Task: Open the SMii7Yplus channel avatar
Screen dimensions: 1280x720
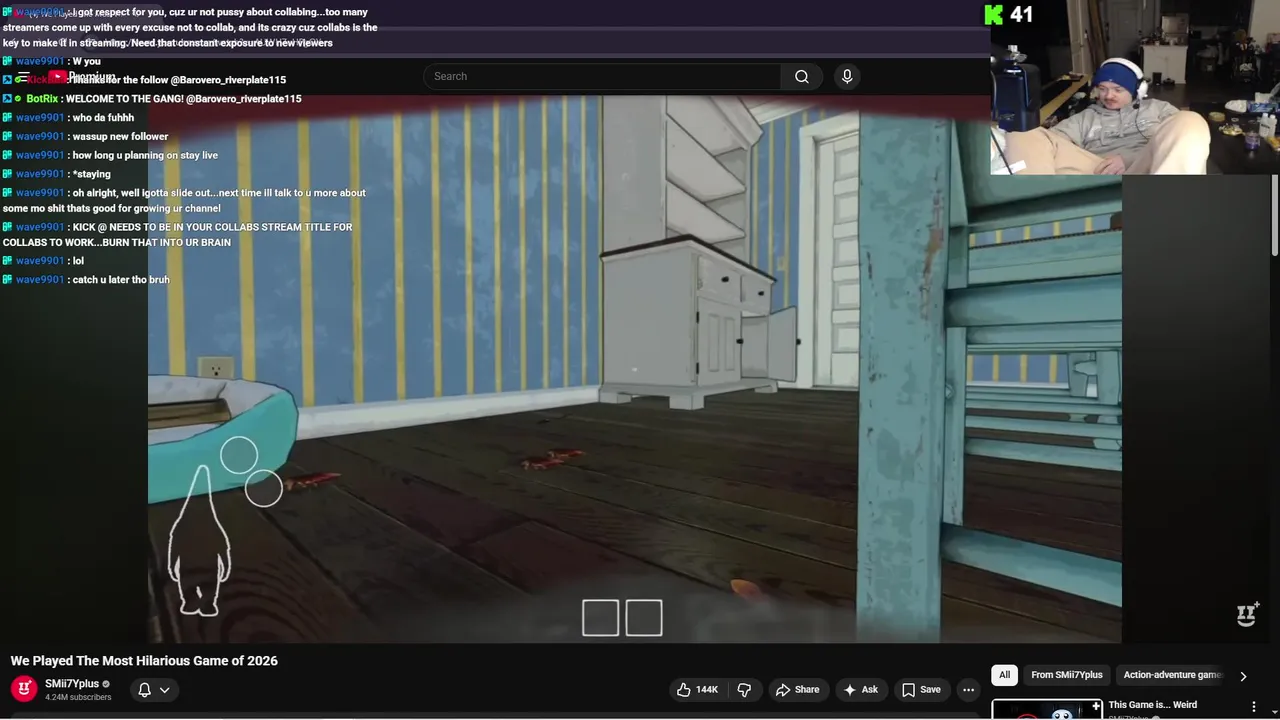Action: [24, 689]
